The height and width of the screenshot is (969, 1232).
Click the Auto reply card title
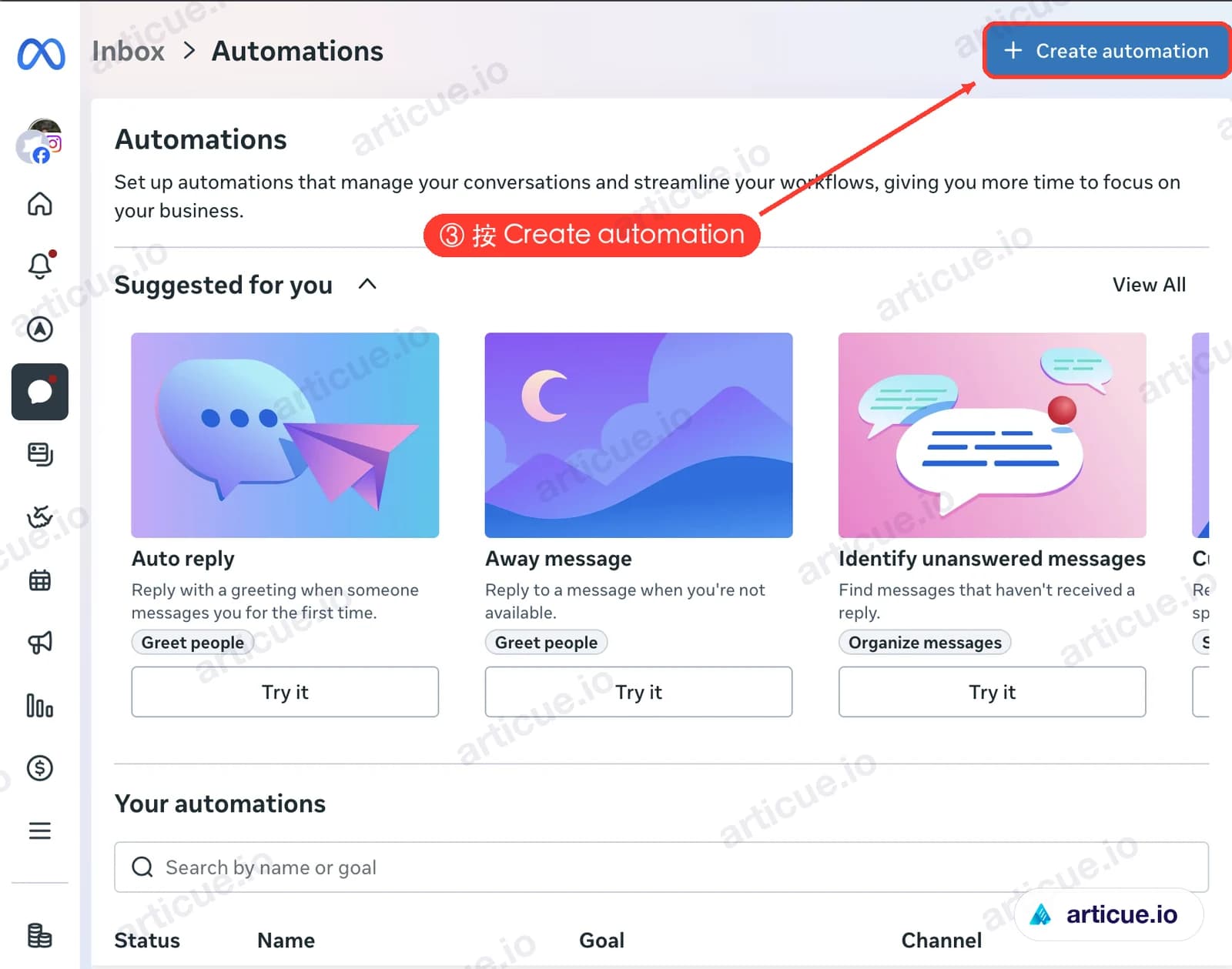(183, 559)
